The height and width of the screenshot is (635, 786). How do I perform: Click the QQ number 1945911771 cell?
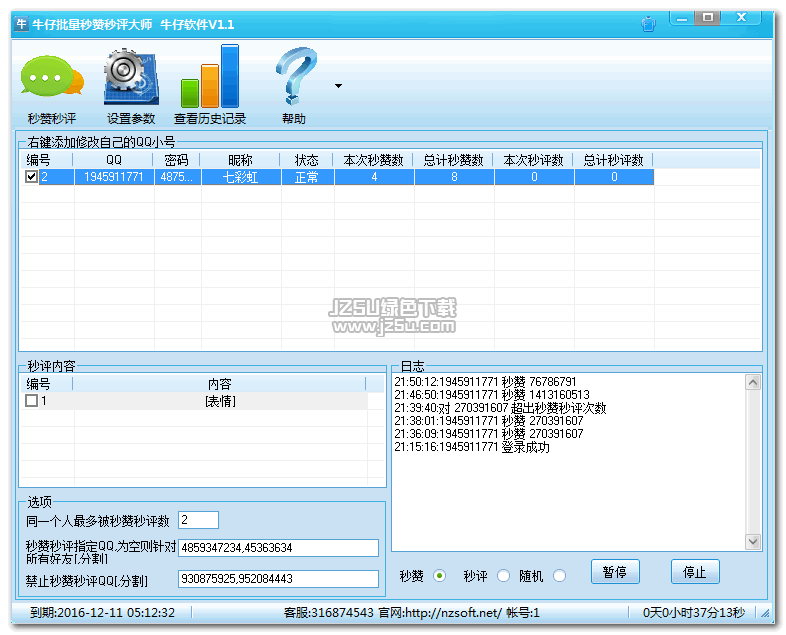point(114,177)
